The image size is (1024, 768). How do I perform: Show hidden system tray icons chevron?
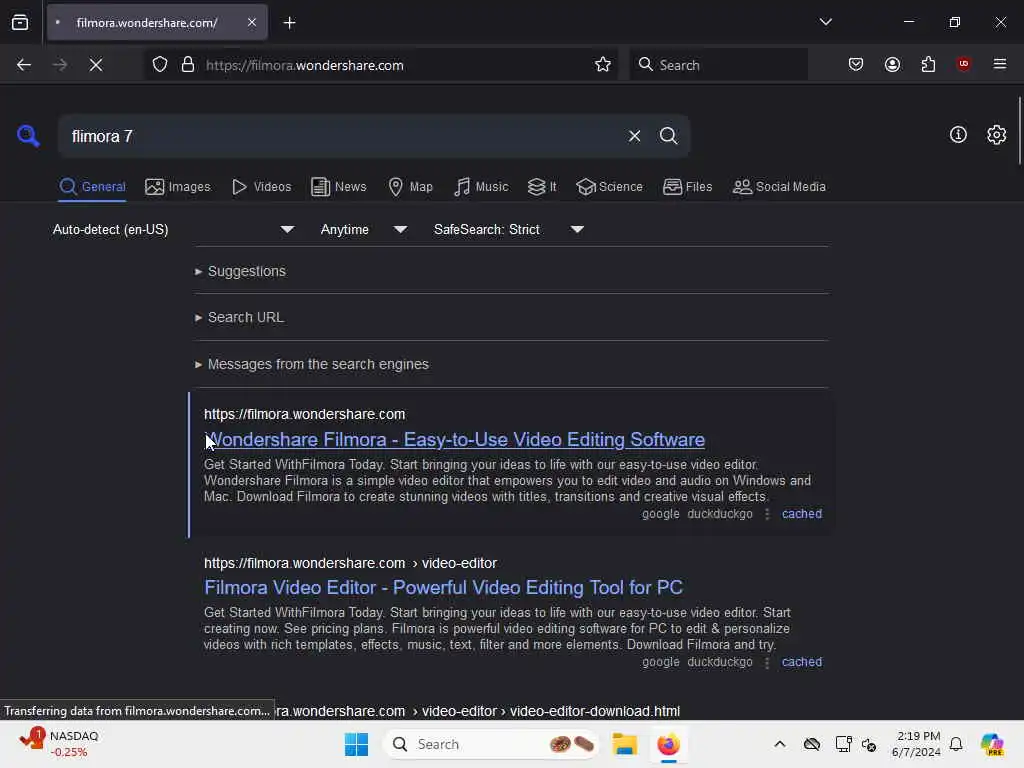[x=780, y=744]
